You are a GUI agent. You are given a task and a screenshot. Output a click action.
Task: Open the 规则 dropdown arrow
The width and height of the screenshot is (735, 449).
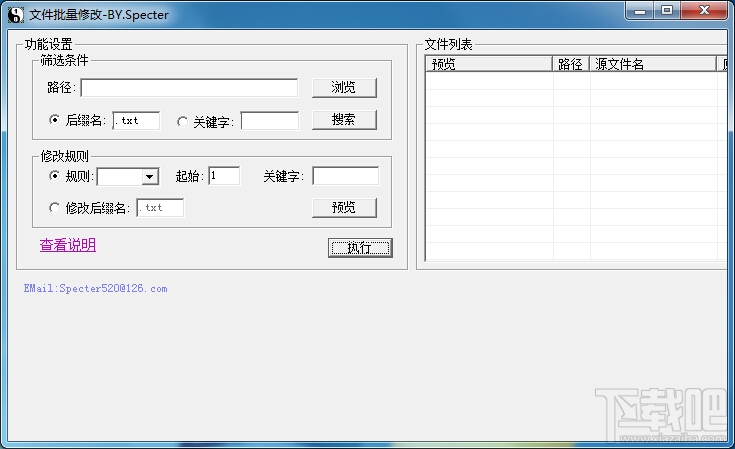(150, 177)
